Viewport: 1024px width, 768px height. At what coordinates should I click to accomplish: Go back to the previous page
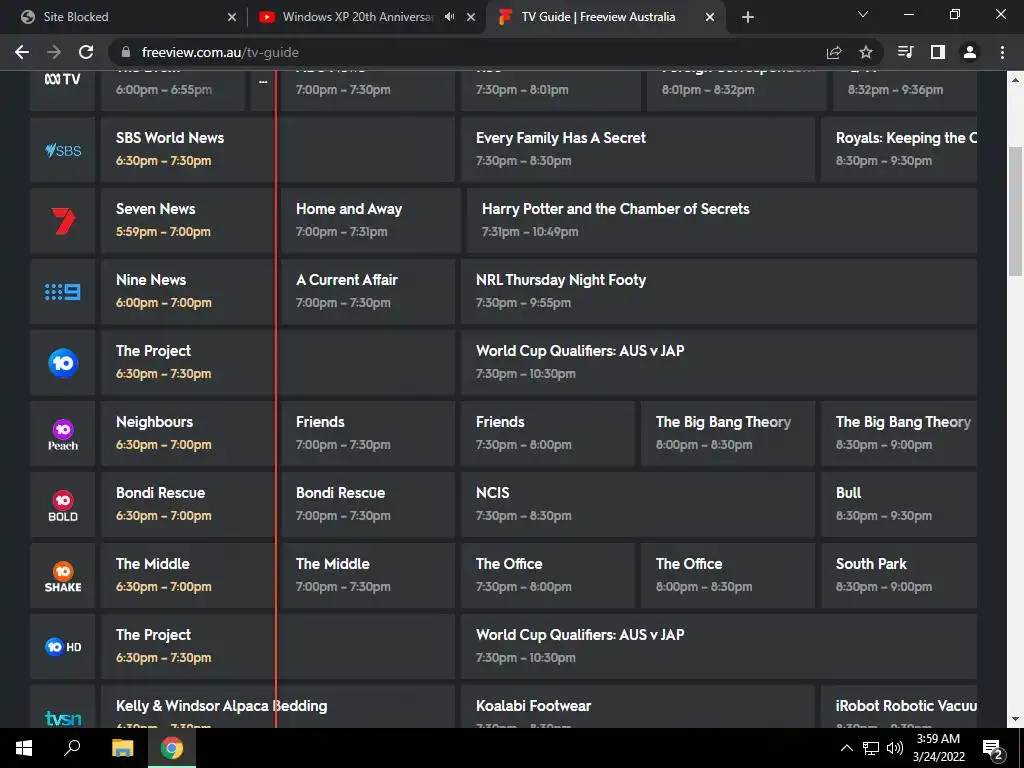point(22,52)
